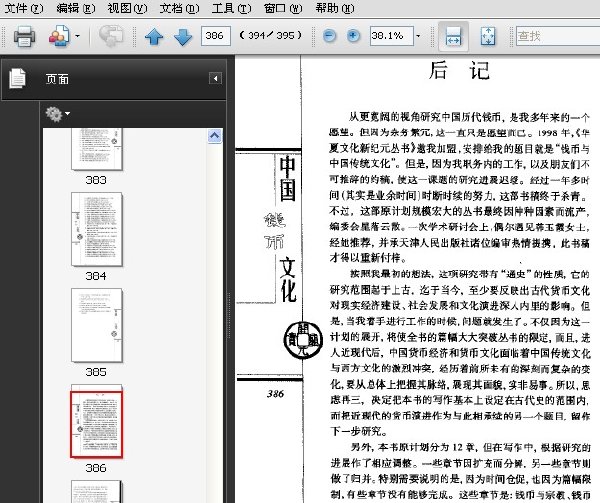Click the Pages panel document icon

point(17,78)
